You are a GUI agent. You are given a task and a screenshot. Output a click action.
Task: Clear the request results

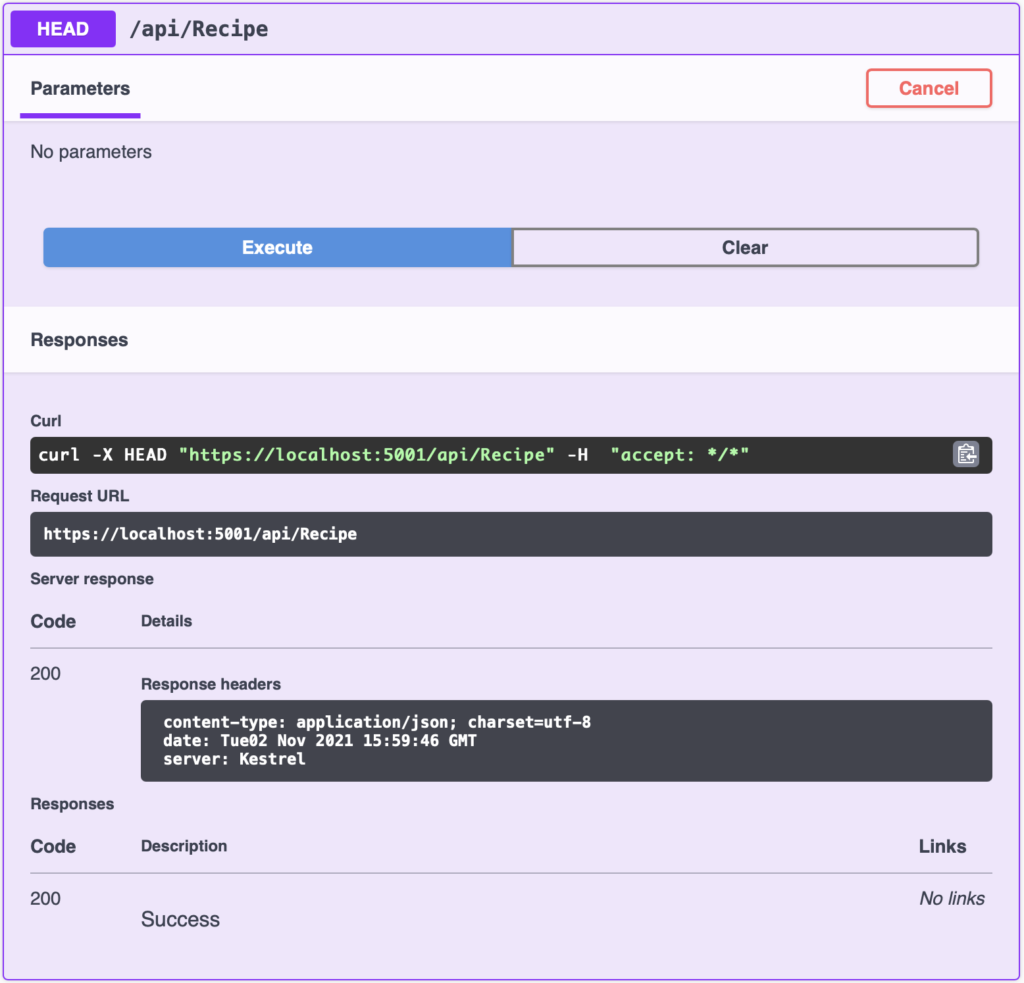(745, 247)
